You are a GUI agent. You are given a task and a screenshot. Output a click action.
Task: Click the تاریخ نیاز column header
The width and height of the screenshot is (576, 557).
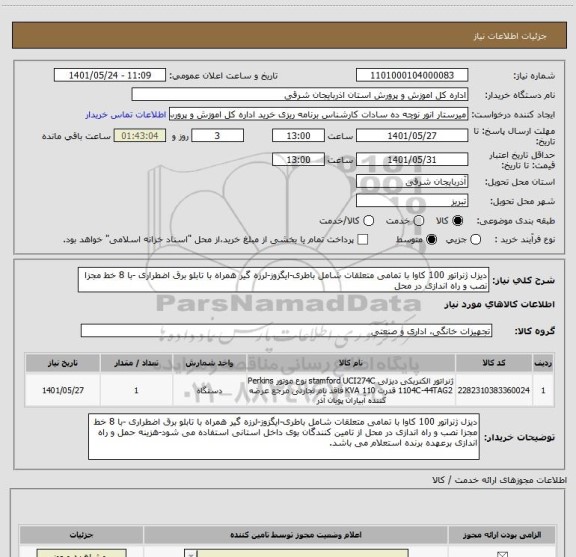tap(63, 363)
